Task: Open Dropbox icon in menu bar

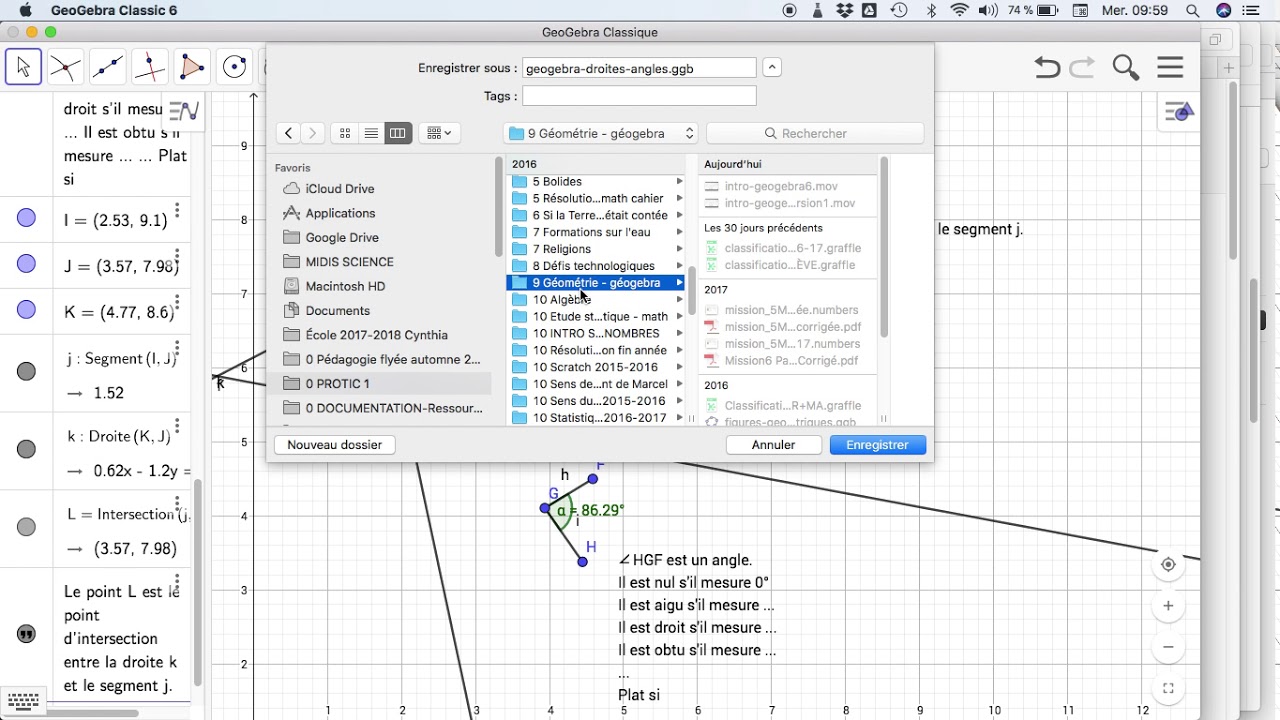Action: point(845,10)
